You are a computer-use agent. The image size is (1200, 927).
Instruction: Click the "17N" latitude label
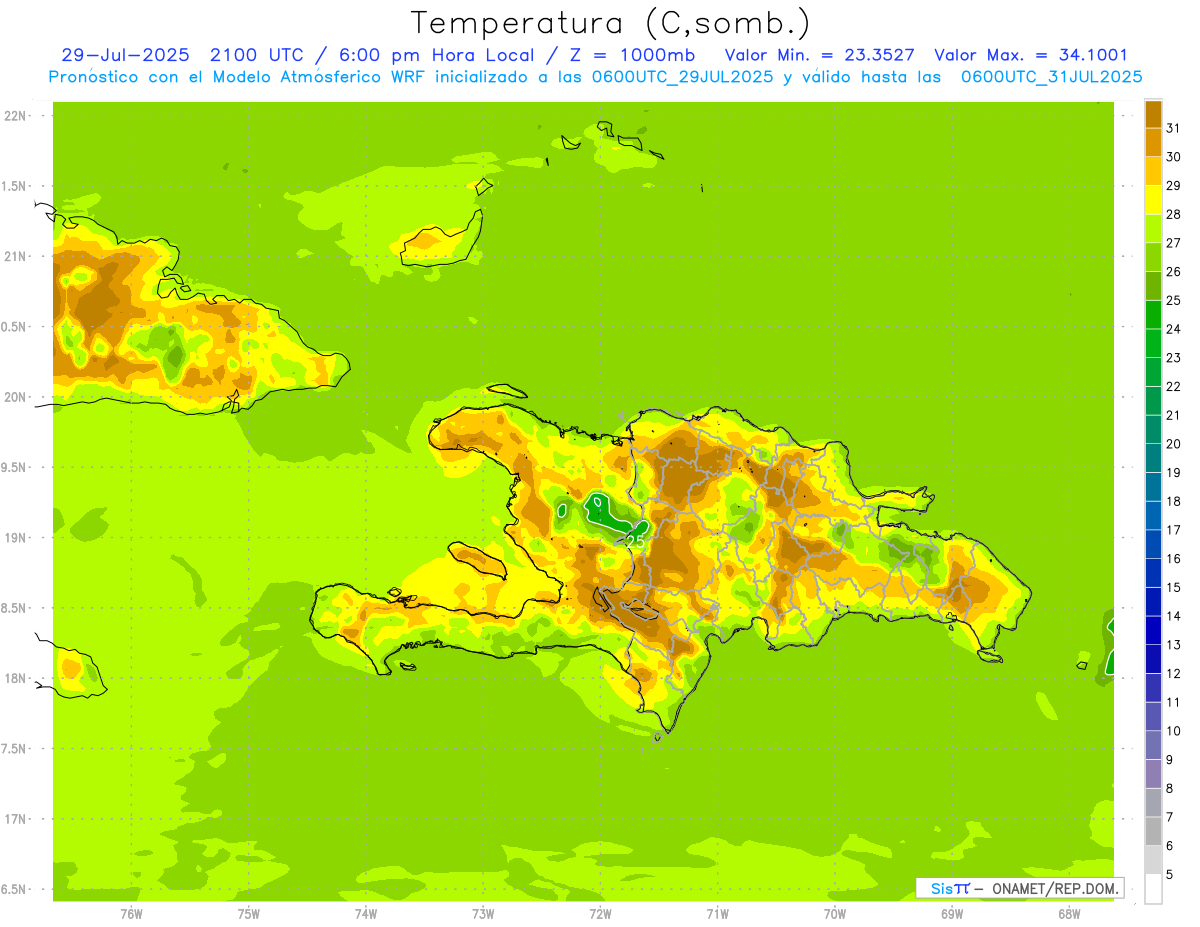point(17,819)
